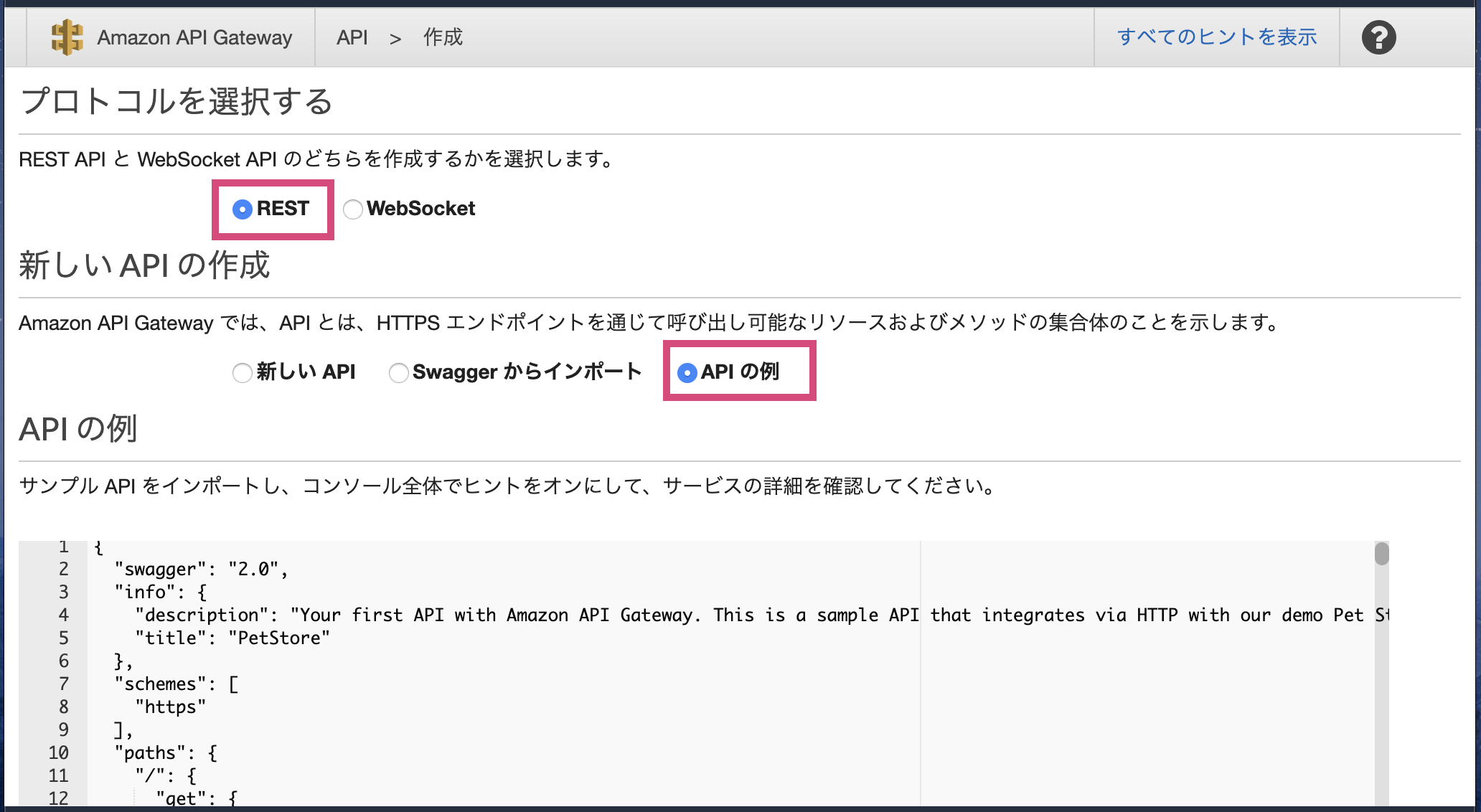
Task: Select the REST protocol radio button
Action: 243,209
